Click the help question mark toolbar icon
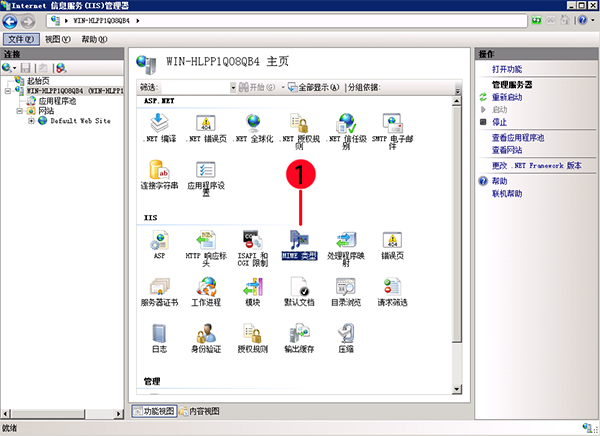 pos(582,20)
